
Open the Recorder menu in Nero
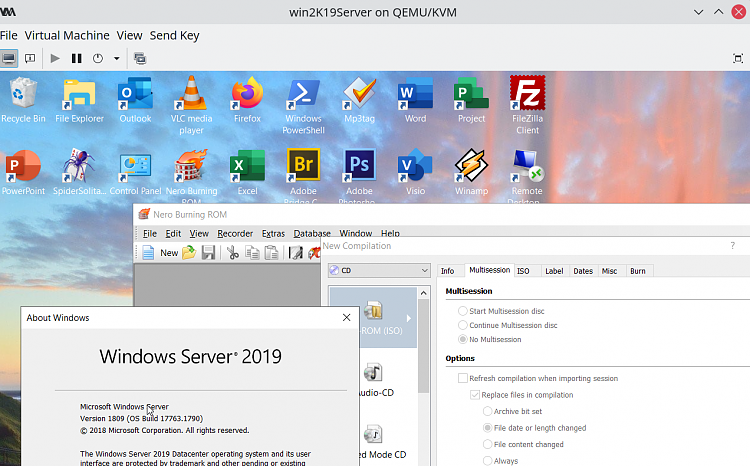click(235, 233)
